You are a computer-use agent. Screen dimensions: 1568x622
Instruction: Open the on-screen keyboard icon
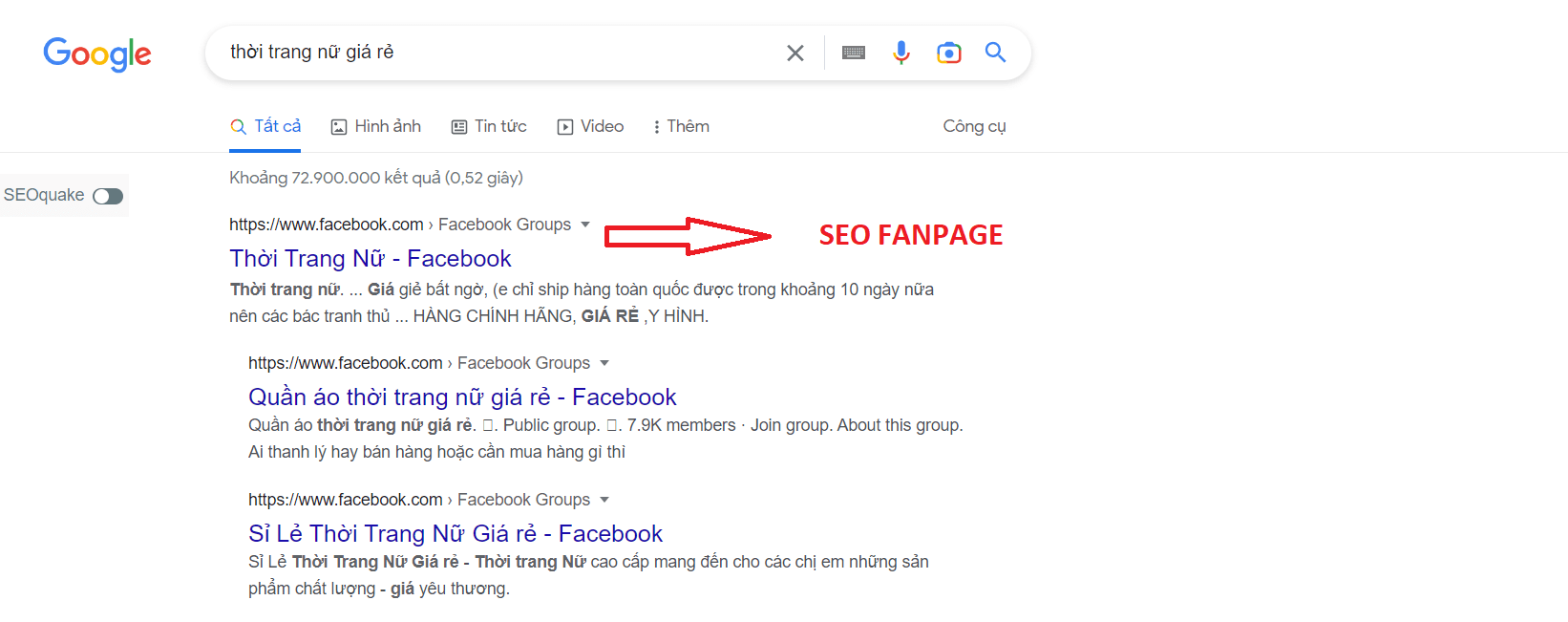pyautogui.click(x=854, y=53)
